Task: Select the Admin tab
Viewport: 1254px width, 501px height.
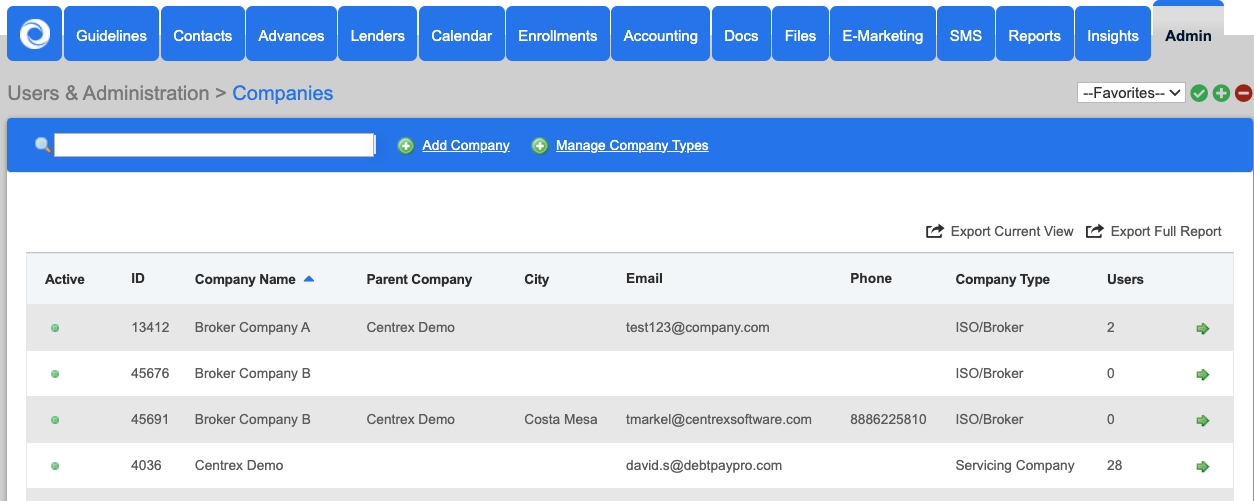Action: coord(1188,35)
